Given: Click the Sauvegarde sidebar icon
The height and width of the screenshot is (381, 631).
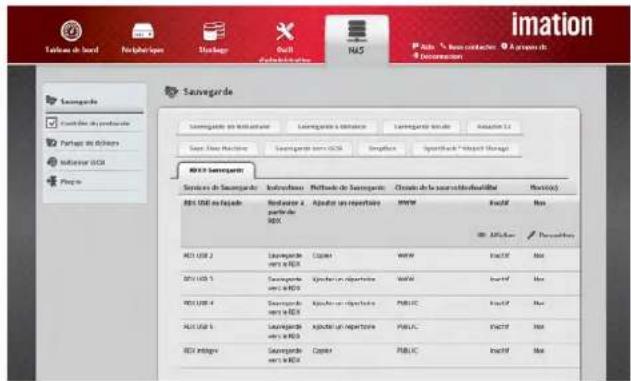Looking at the screenshot, I should coord(51,100).
